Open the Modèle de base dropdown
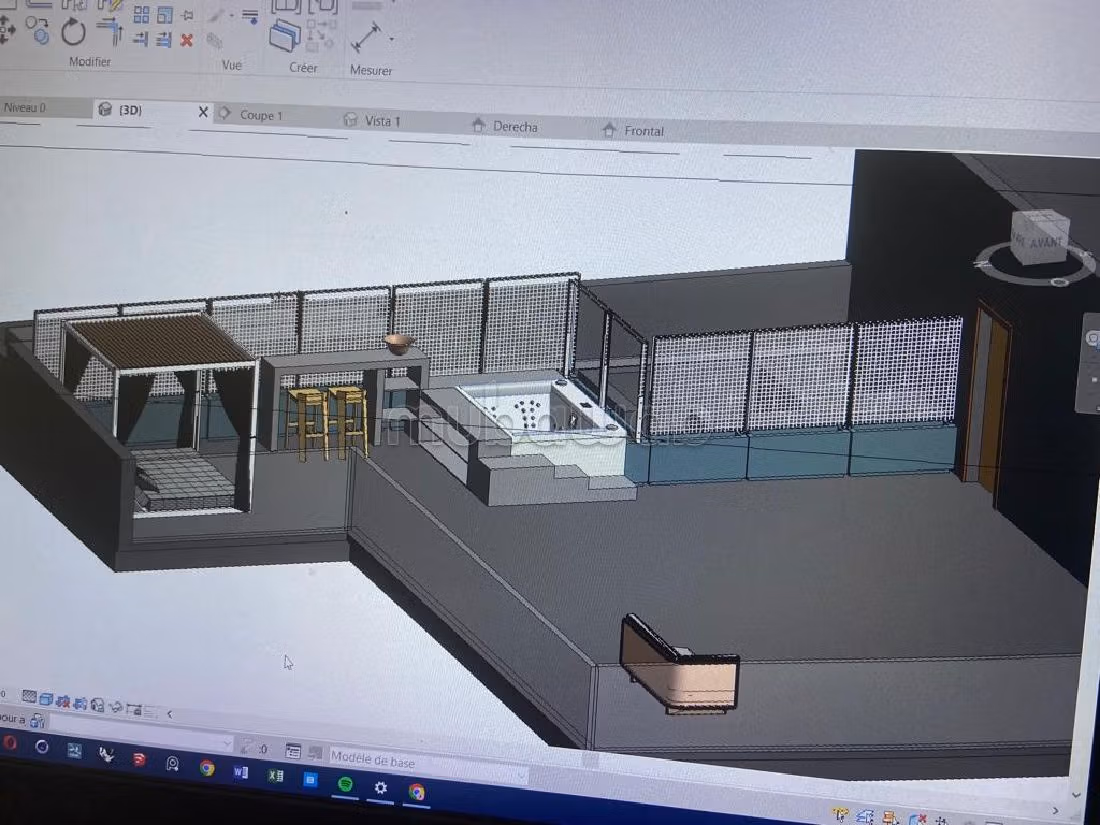The width and height of the screenshot is (1100, 825). pyautogui.click(x=520, y=774)
